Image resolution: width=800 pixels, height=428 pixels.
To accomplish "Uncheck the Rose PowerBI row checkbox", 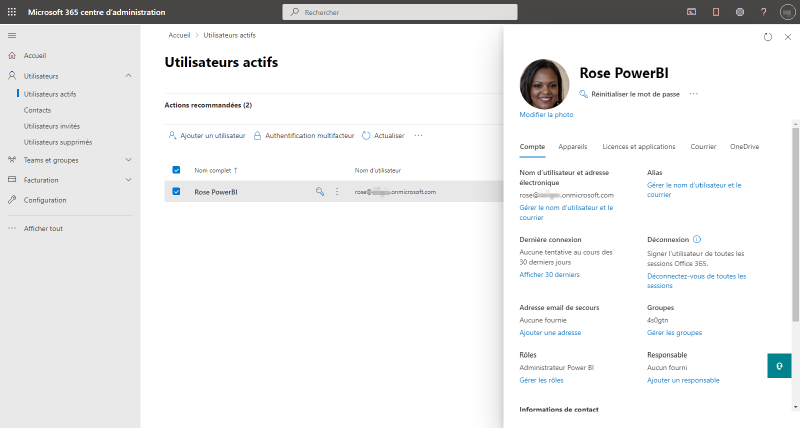I will 176,191.
